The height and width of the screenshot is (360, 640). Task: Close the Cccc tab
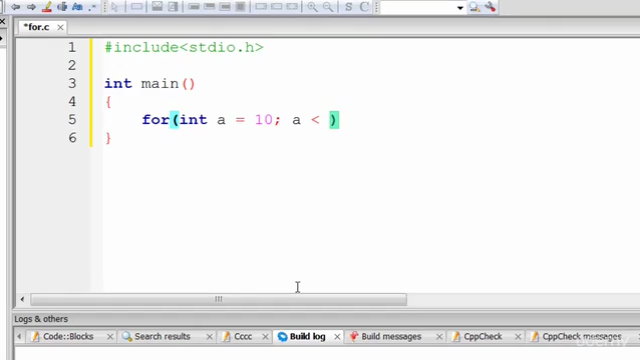point(265,337)
